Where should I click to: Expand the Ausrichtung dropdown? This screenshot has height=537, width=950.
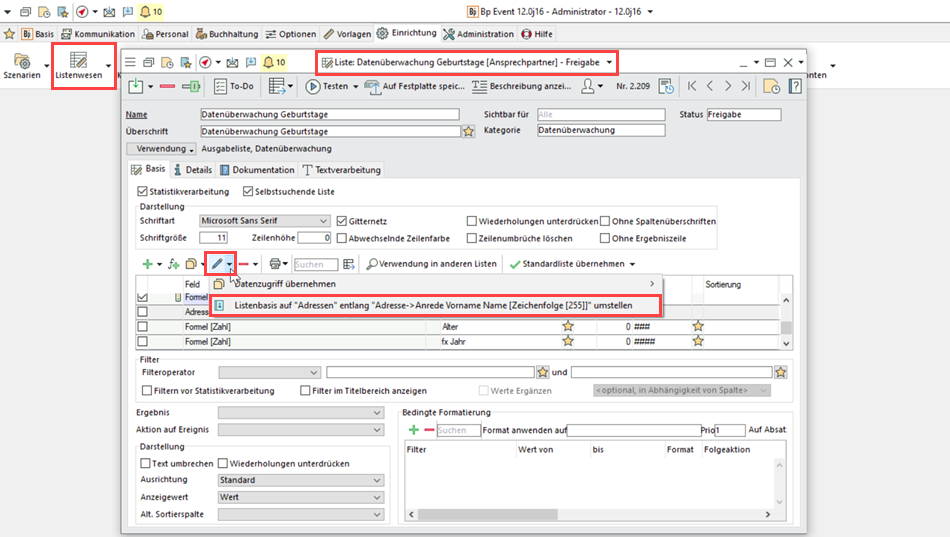pyautogui.click(x=376, y=480)
